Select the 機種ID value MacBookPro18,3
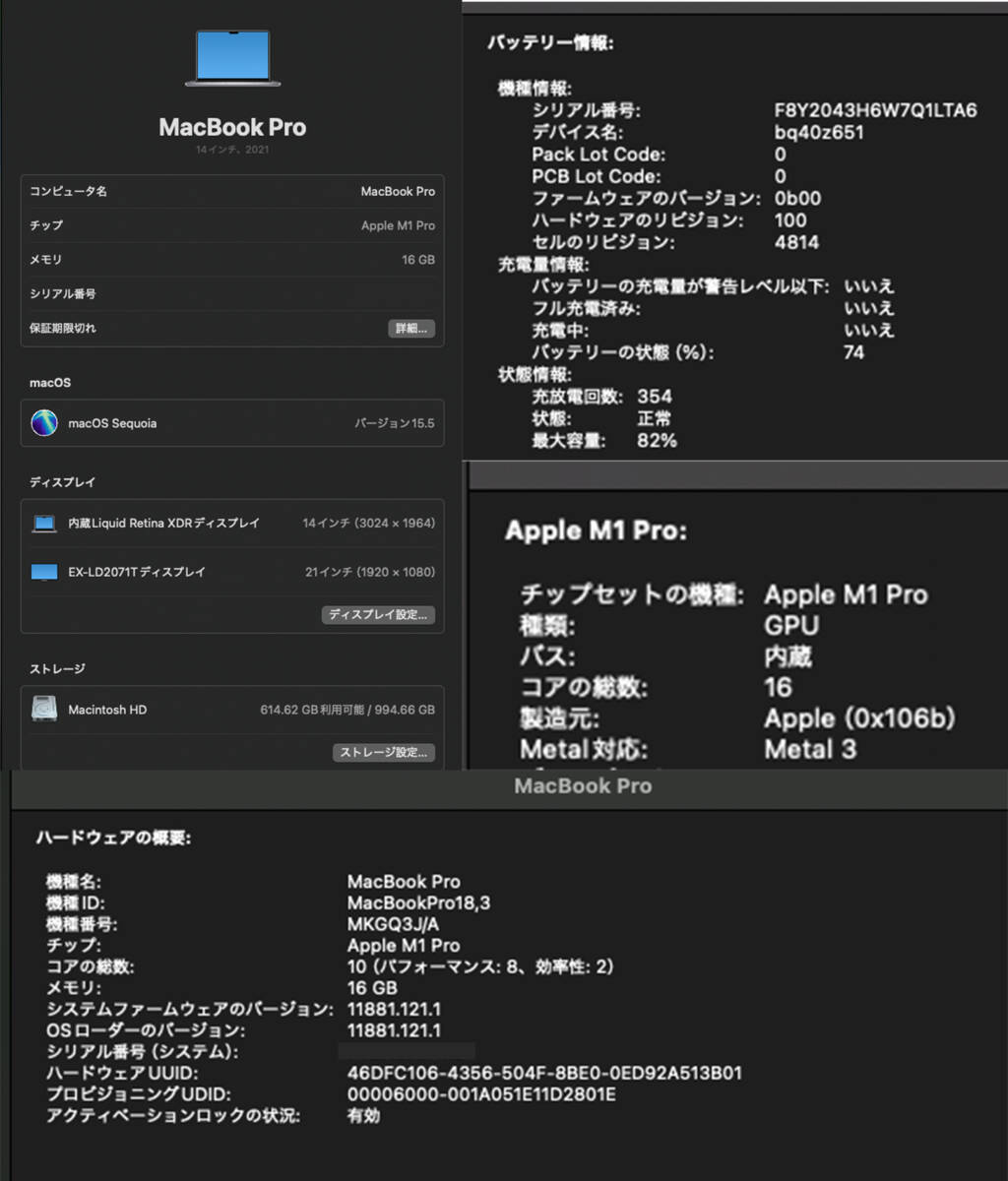 click(x=418, y=903)
